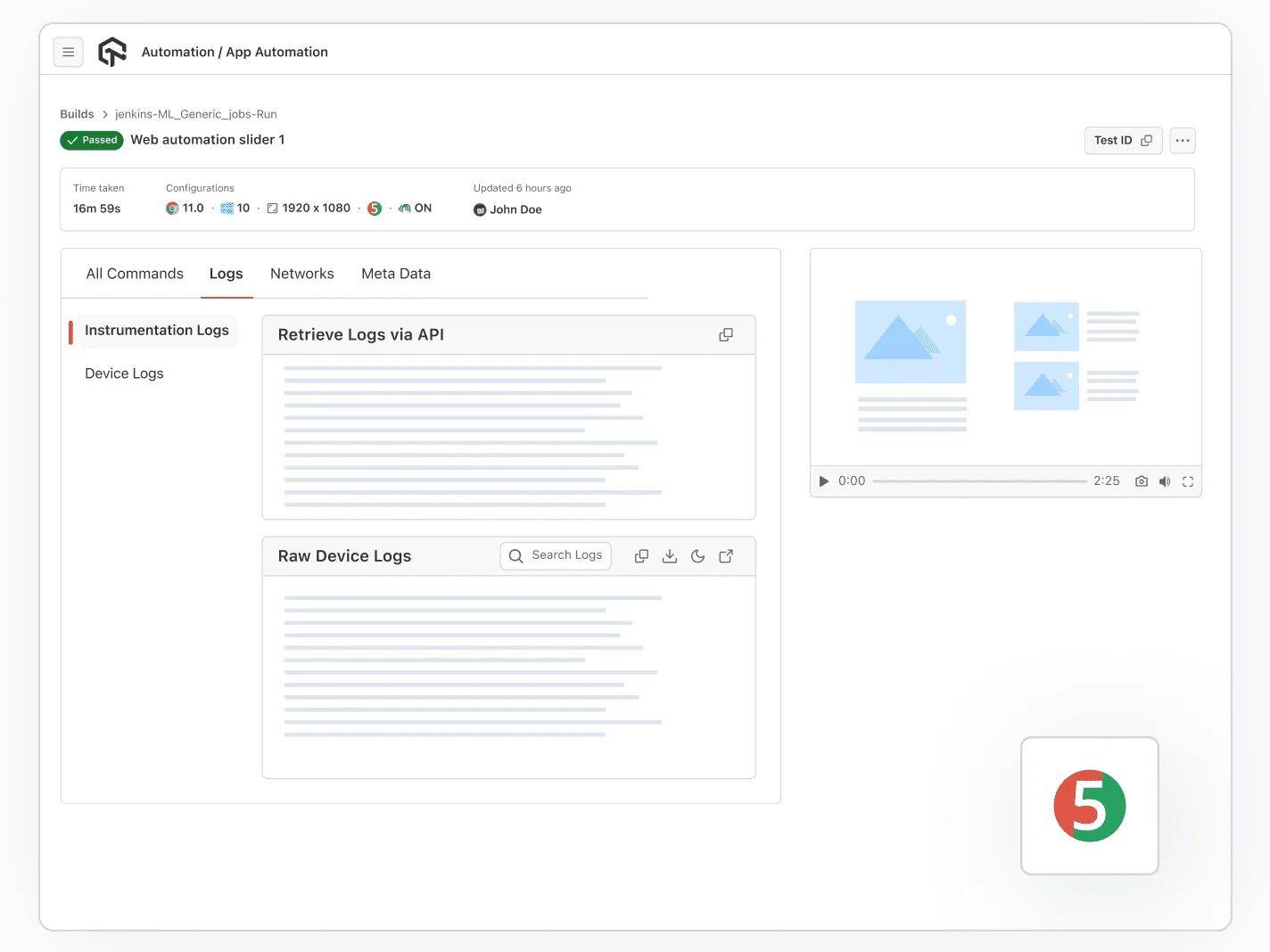1270x952 pixels.
Task: Select Device Logs in sidebar
Action: 124,373
